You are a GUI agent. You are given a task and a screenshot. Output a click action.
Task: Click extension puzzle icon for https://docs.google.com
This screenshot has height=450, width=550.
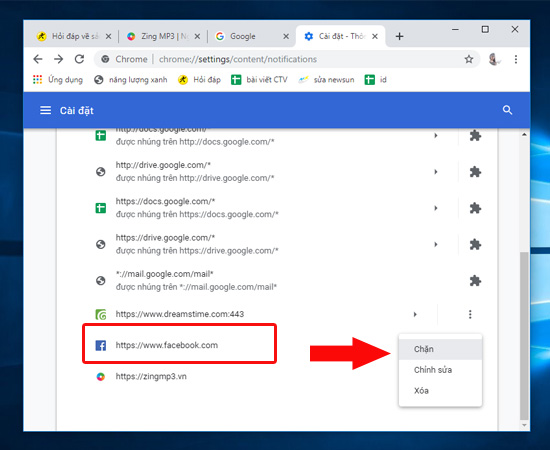pos(475,208)
